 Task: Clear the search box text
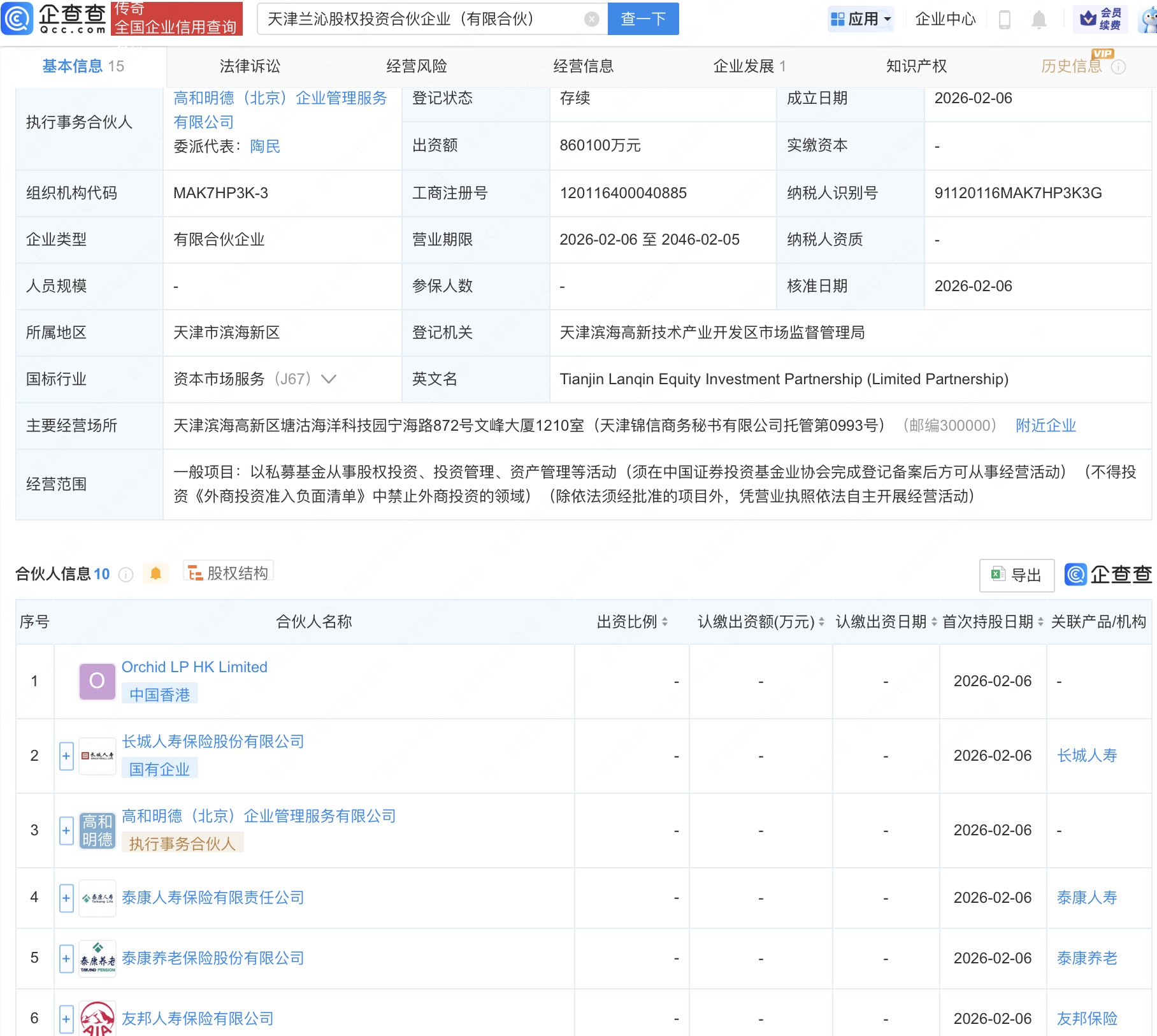point(591,19)
